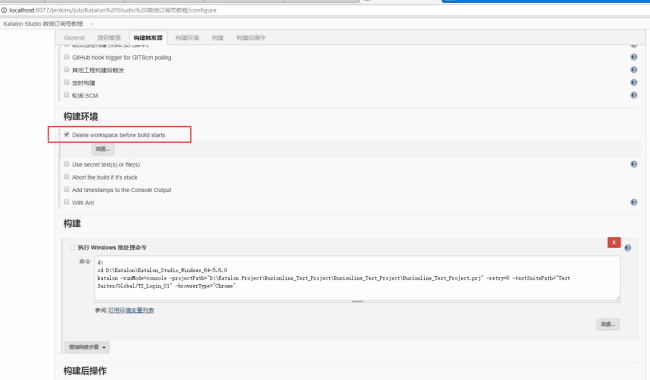Open help for Use secret text(s) option
Image resolution: width=650 pixels, height=380 pixels.
pos(633,165)
